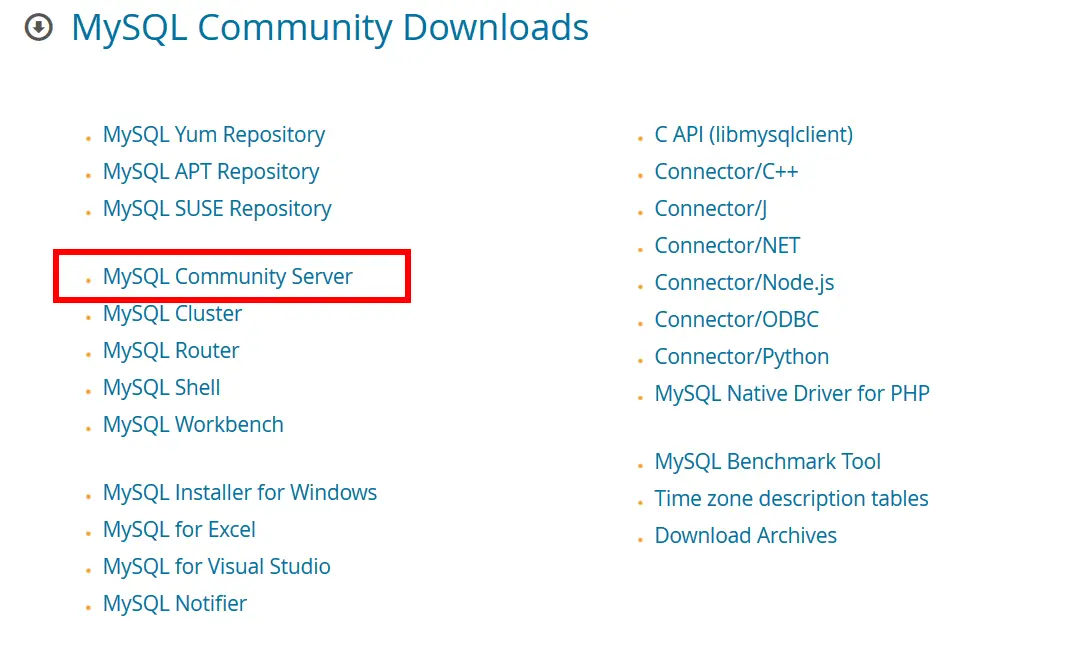Open the Connector/Python link
Viewport: 1083px width, 660px height.
742,357
